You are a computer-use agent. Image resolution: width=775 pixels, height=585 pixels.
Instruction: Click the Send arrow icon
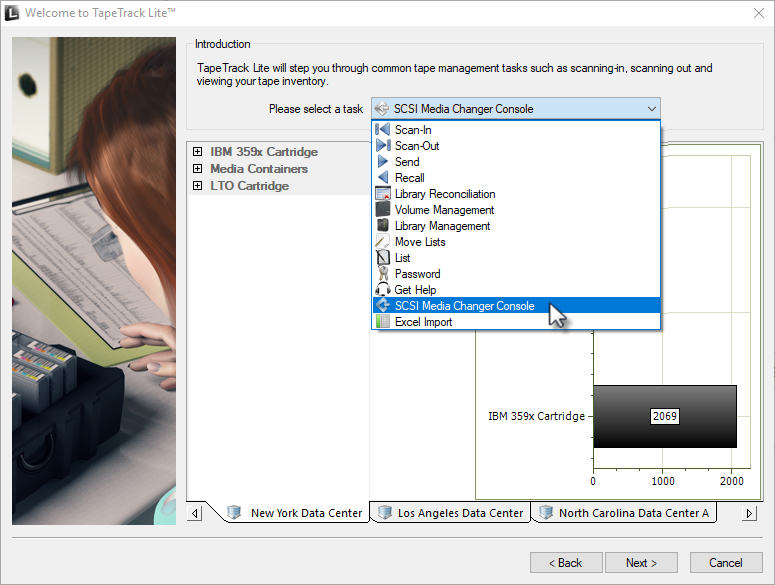pyautogui.click(x=383, y=162)
